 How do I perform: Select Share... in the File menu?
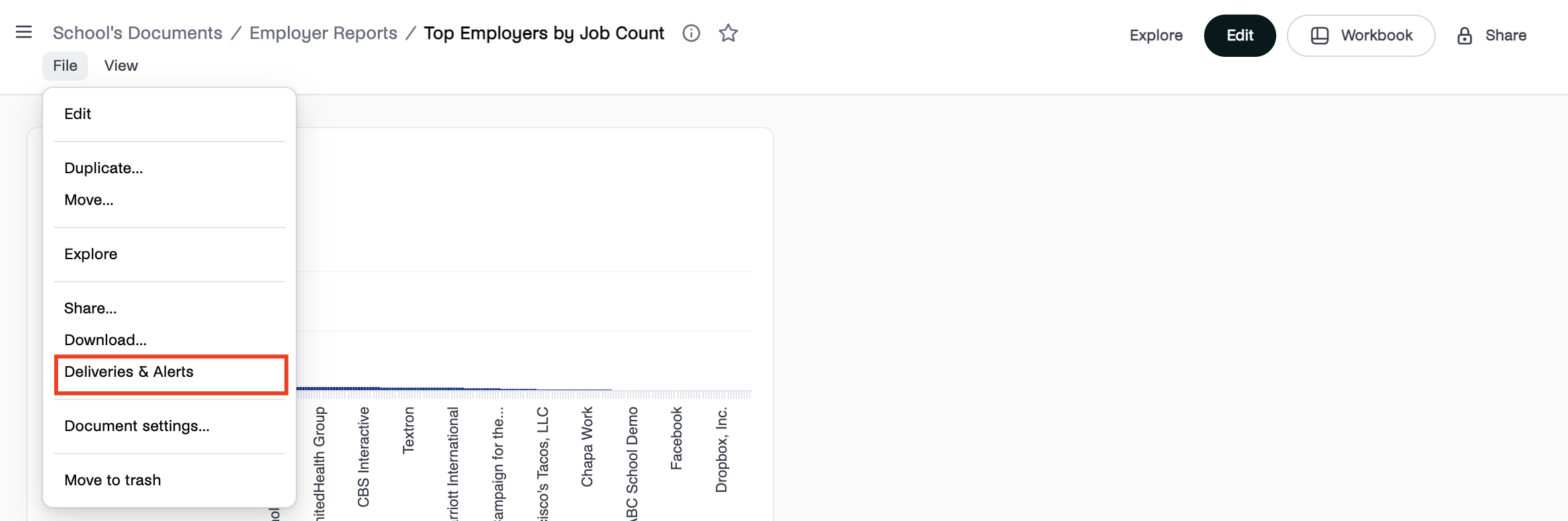(x=169, y=308)
